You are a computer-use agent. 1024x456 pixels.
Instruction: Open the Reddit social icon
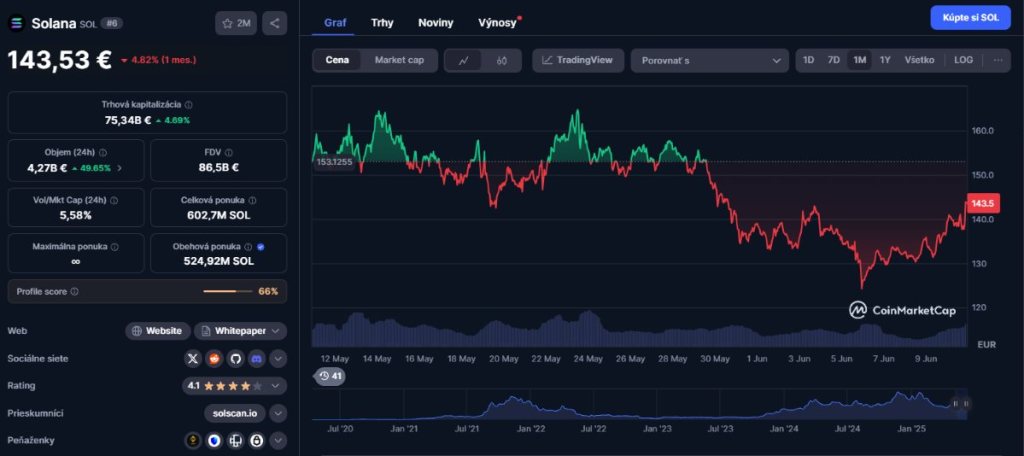[214, 358]
